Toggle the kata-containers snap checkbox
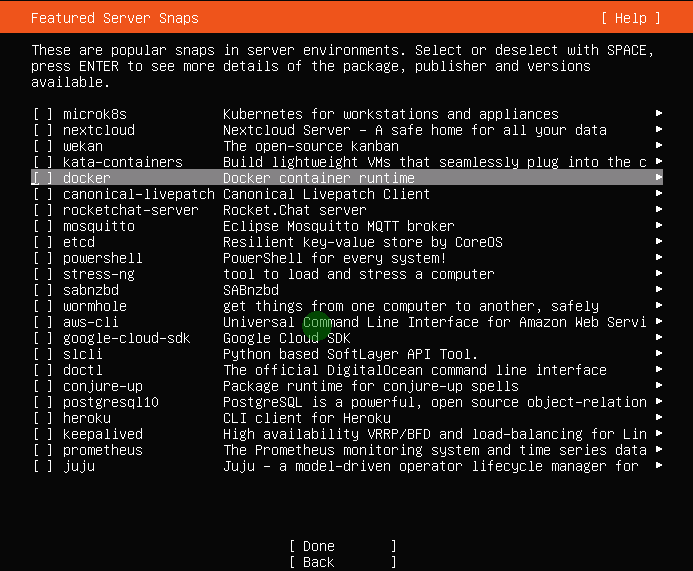Screen dimensions: 693x571 pos(43,162)
